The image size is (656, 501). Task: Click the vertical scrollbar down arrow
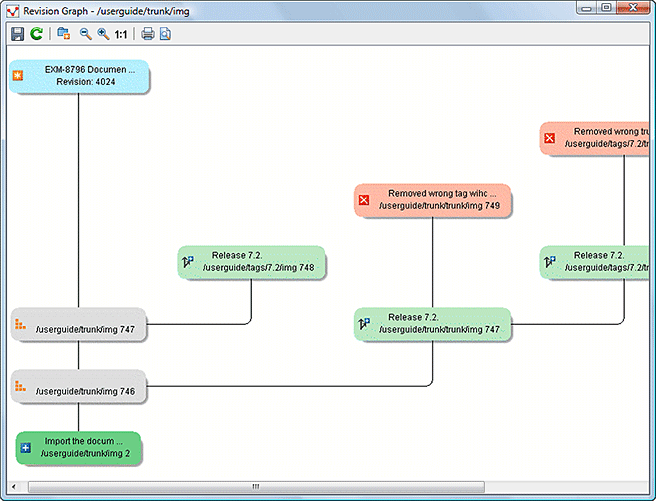tap(645, 473)
